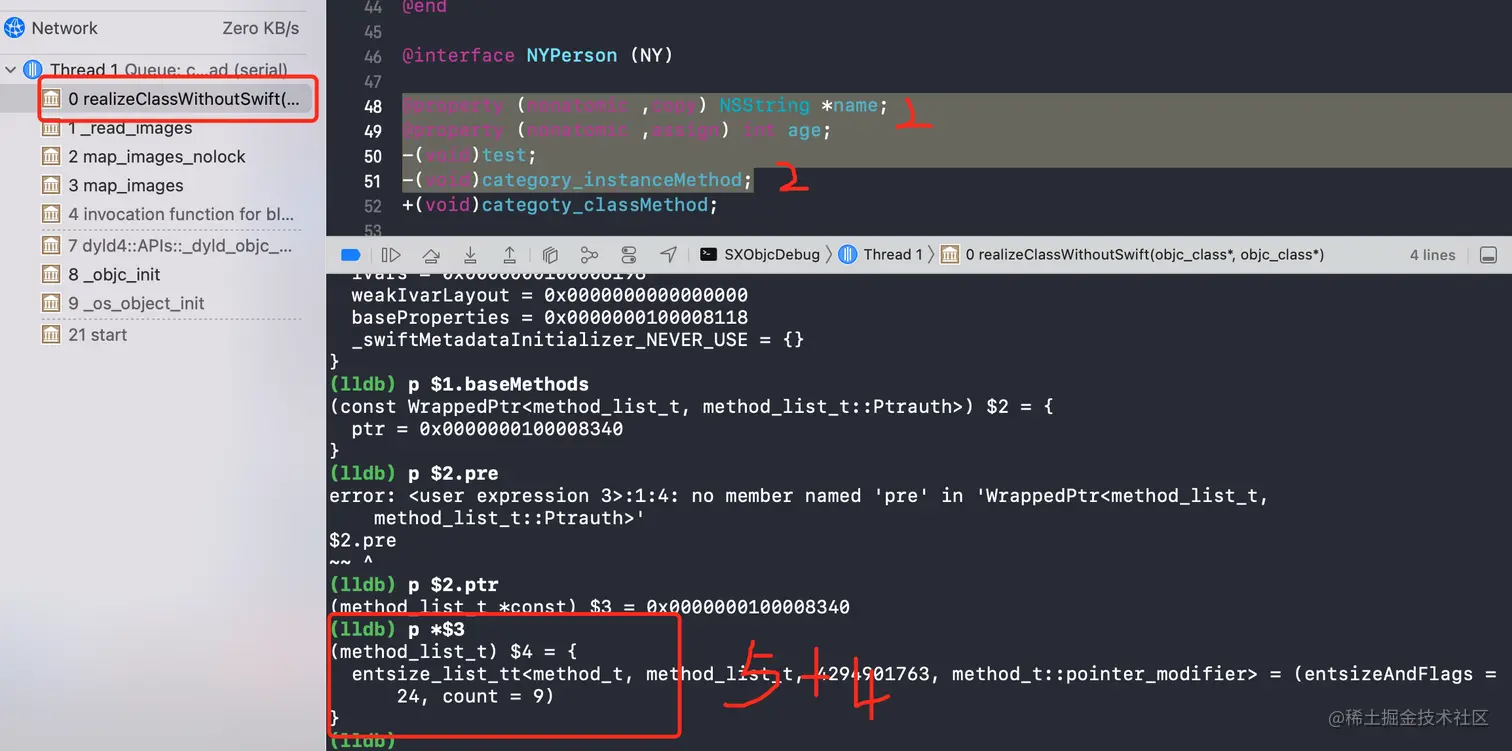Click the NSString *name property code
Viewport: 1512px width, 751px height.
[803, 106]
